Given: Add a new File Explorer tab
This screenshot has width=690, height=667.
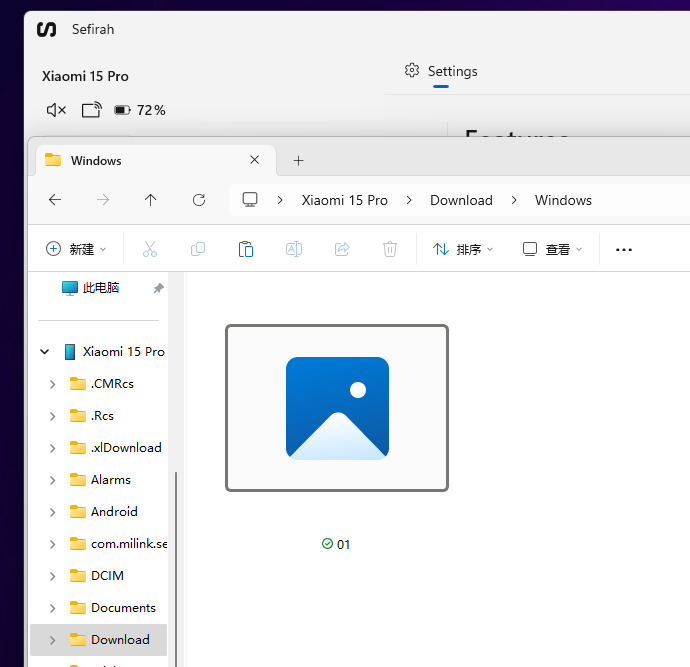Looking at the screenshot, I should tap(298, 161).
